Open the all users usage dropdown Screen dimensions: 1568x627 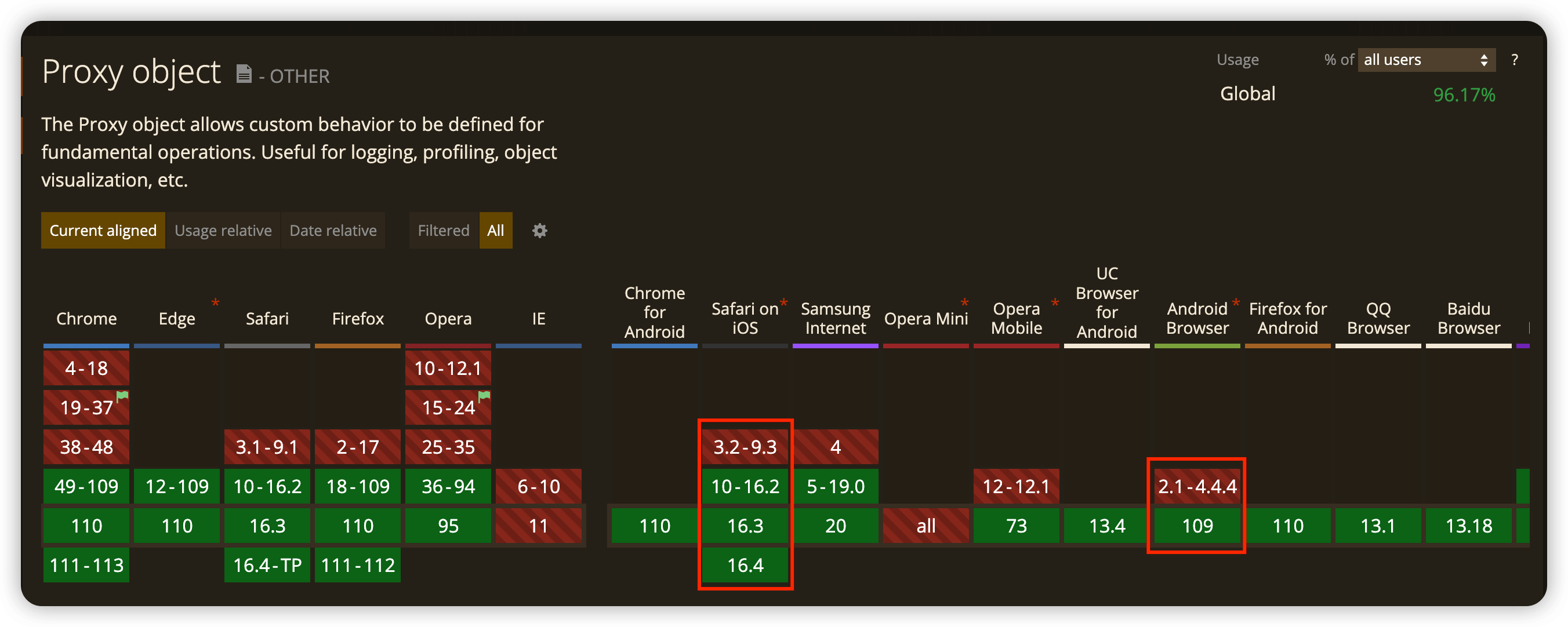point(1426,60)
